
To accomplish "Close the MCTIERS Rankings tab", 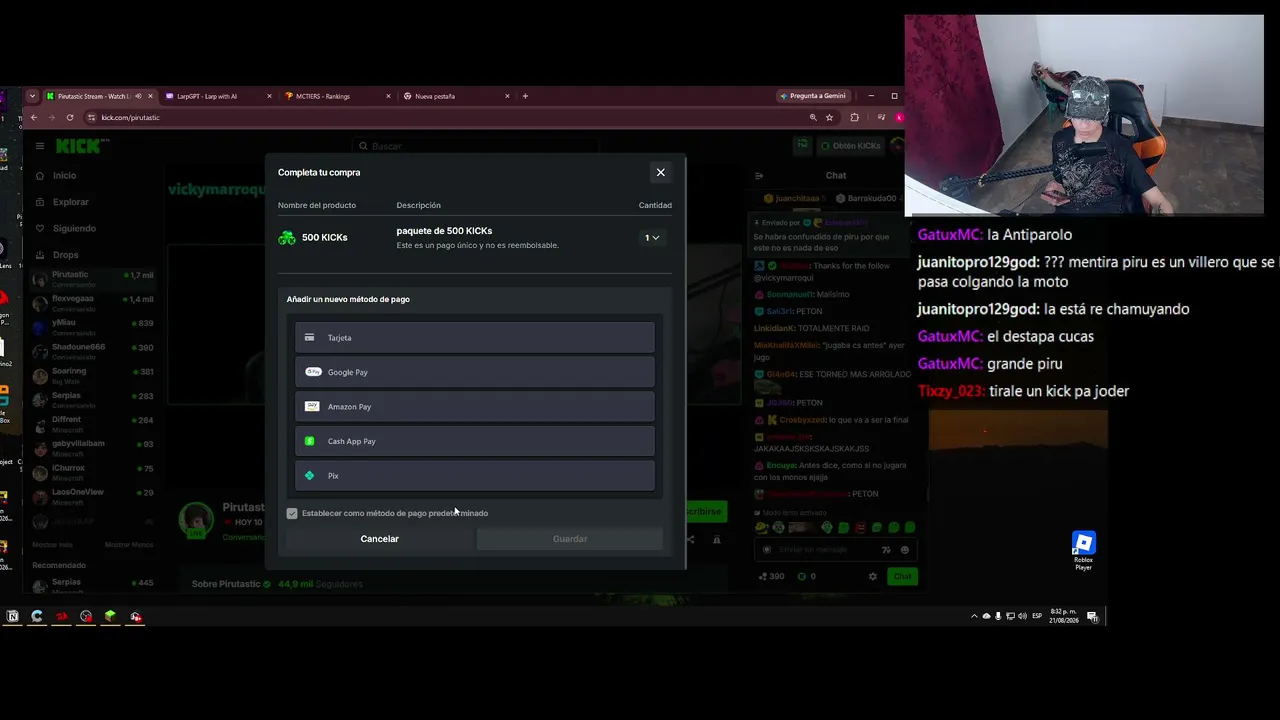I will coord(388,96).
